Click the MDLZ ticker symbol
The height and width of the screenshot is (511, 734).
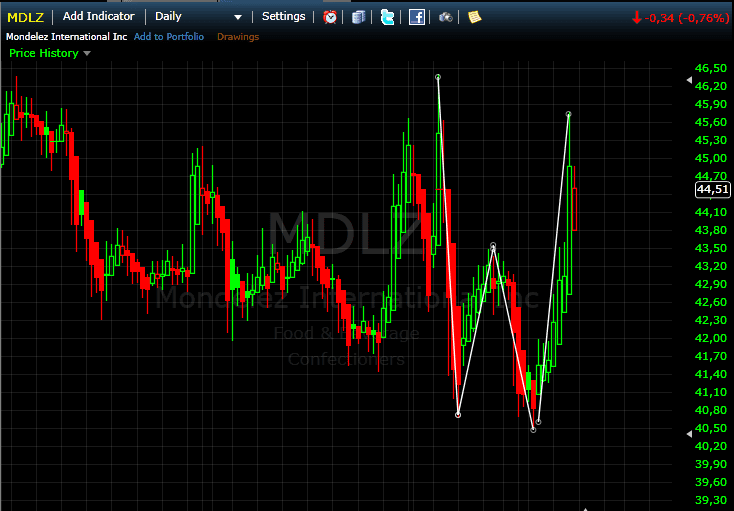coord(25,17)
